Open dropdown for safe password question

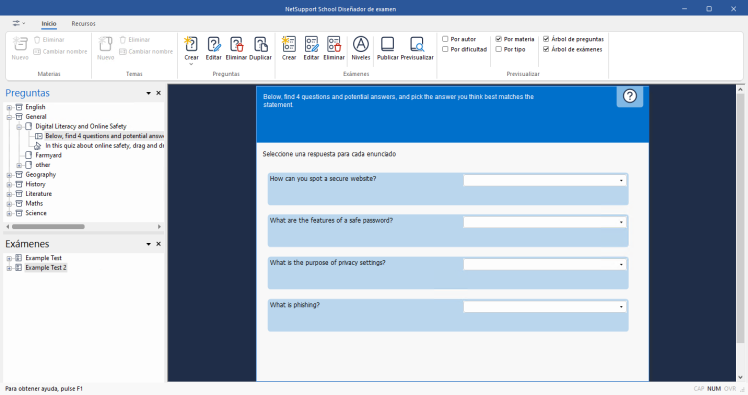click(x=621, y=222)
